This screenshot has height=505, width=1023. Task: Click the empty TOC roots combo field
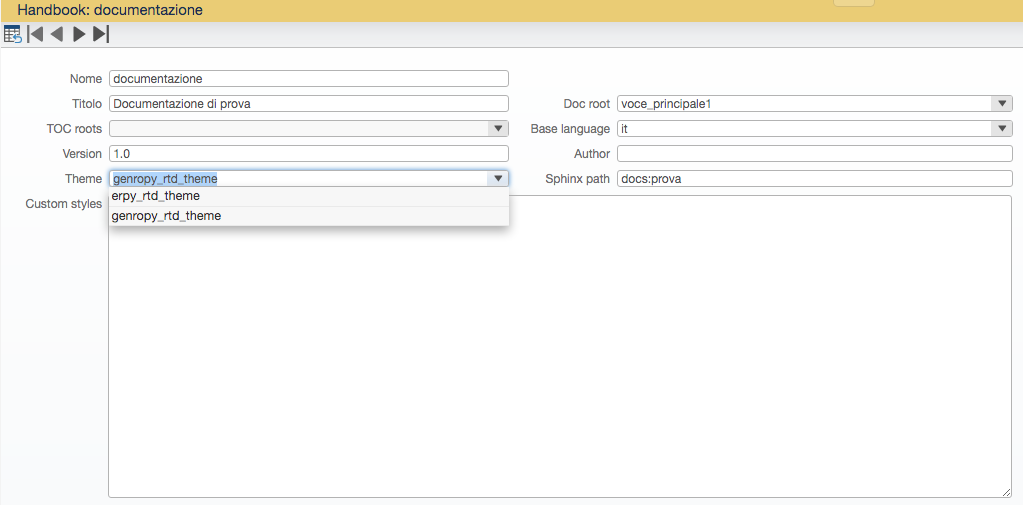coord(299,129)
